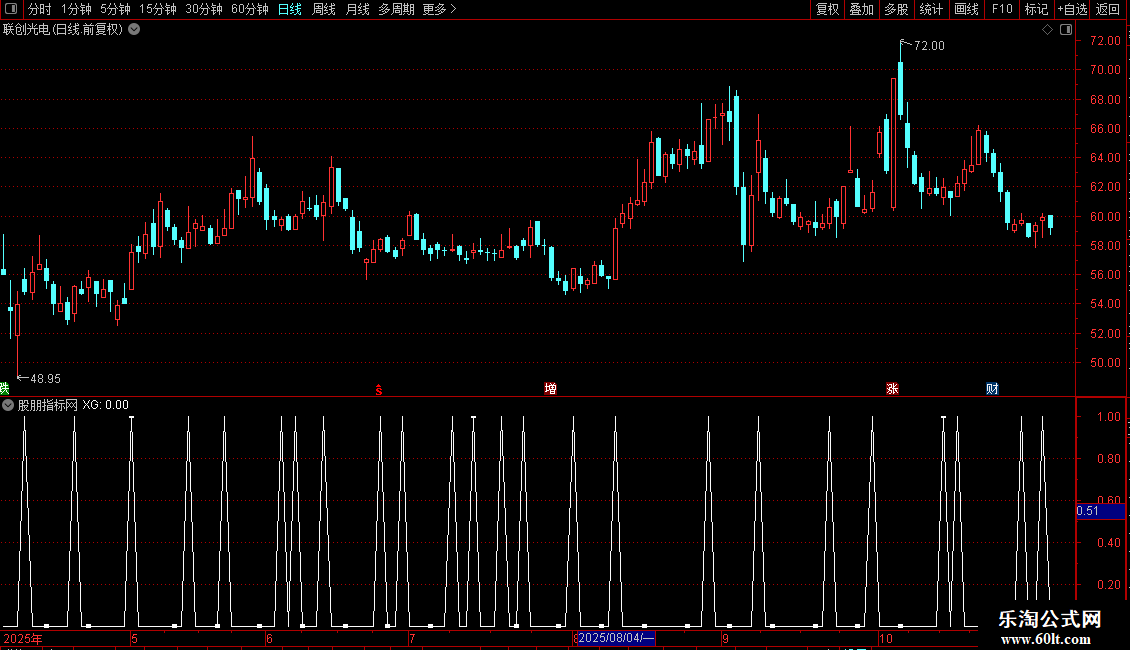
Task: Switch to 分时 intraday view
Action: click(x=40, y=9)
